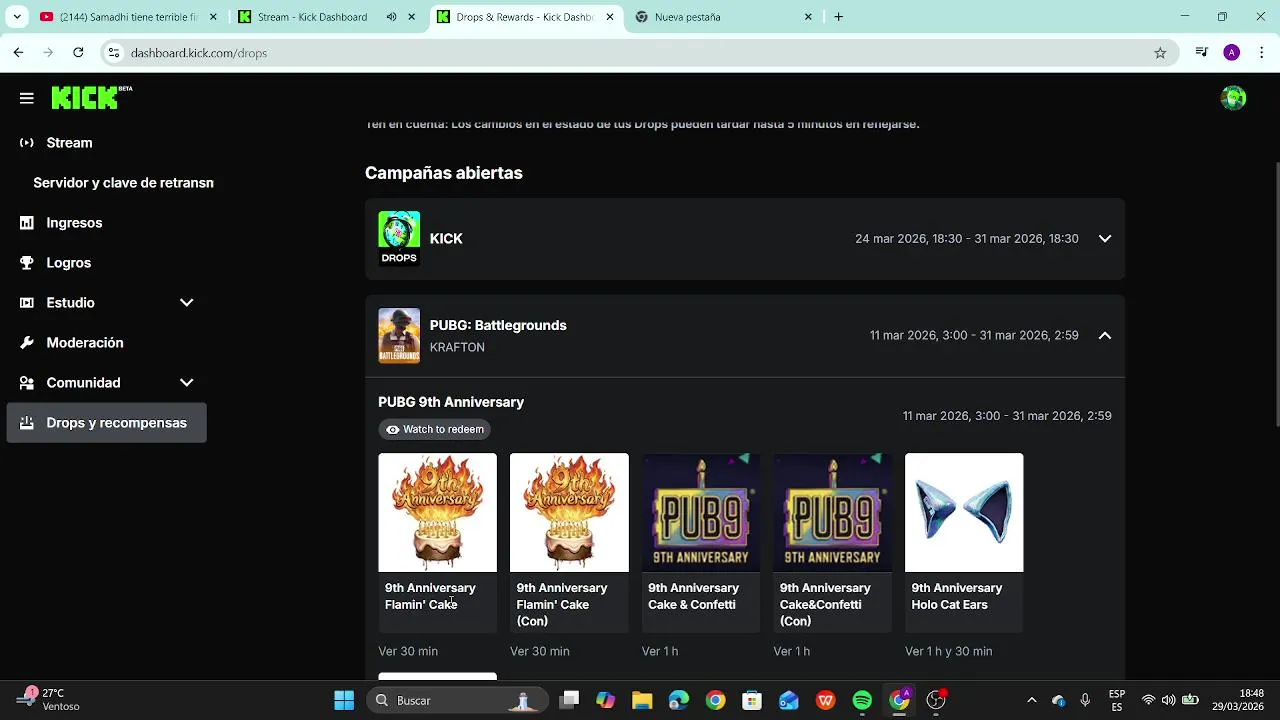Open 9th Anniversary Flamin' Cake thumbnail
The width and height of the screenshot is (1280, 720).
(x=437, y=513)
